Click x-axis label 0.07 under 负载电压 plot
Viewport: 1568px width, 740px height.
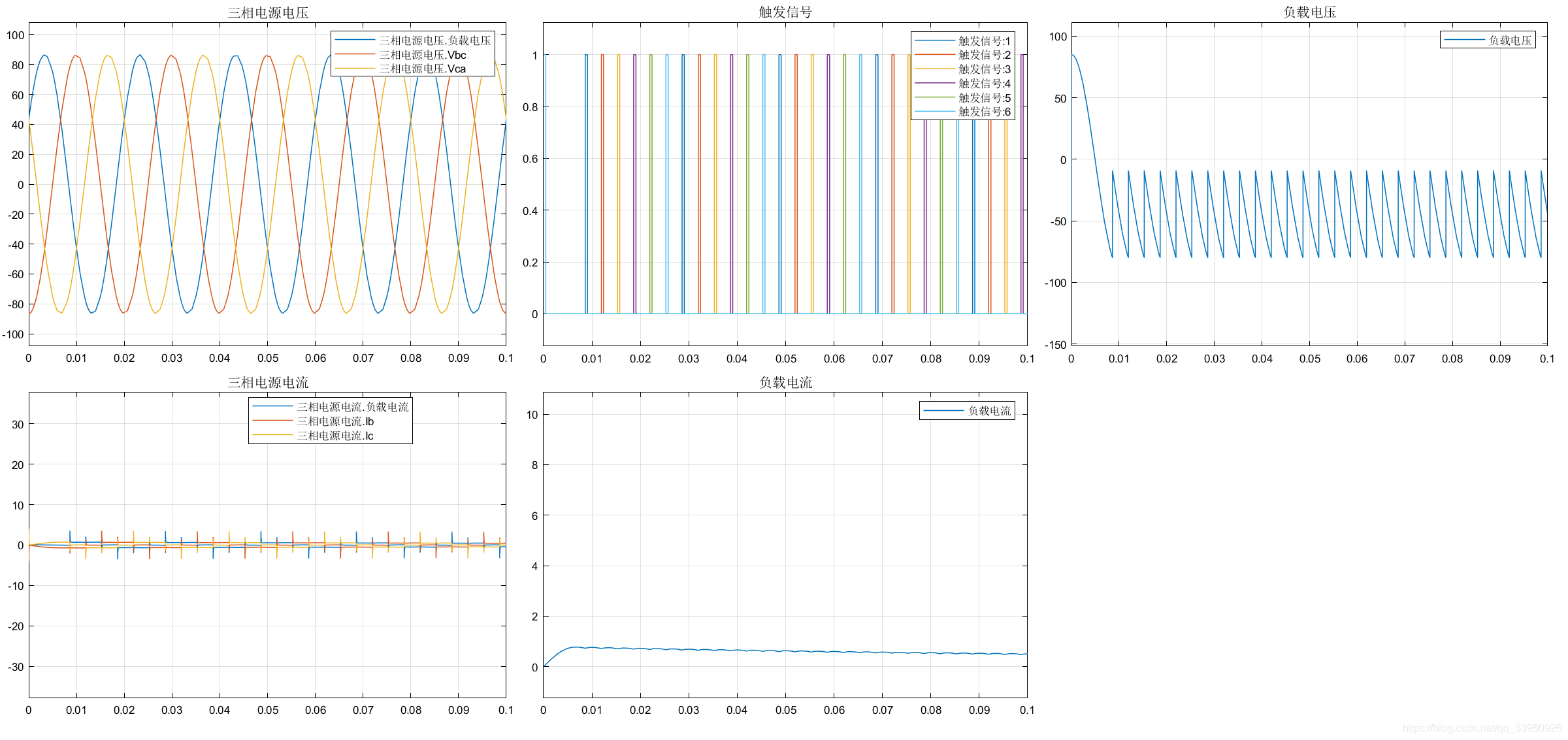[x=1405, y=359]
